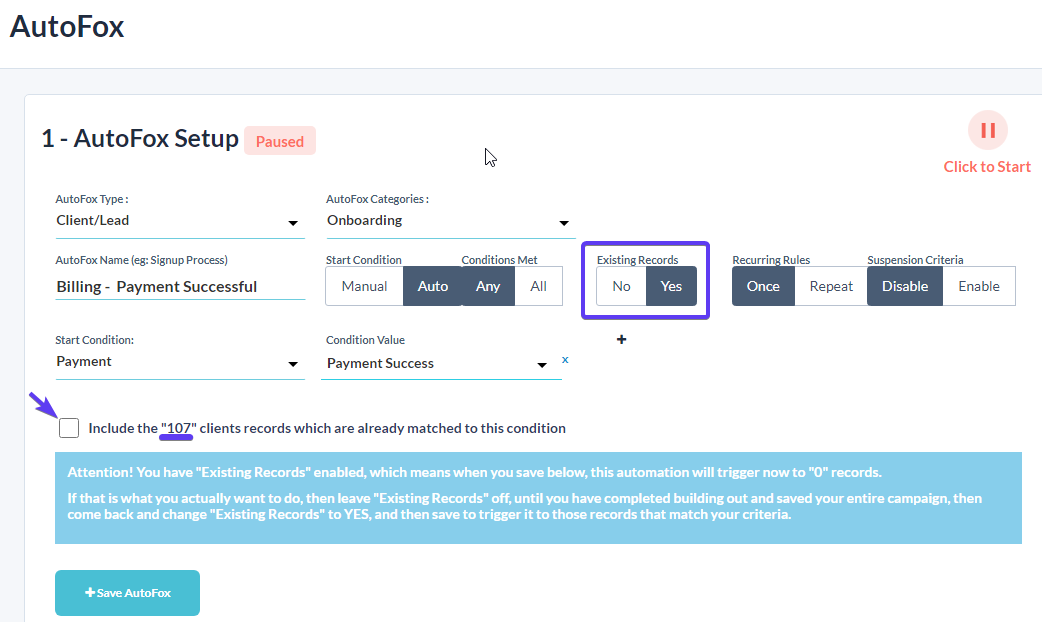This screenshot has width=1042, height=622.
Task: Select Disable for Suspension Criteria
Action: (x=904, y=286)
